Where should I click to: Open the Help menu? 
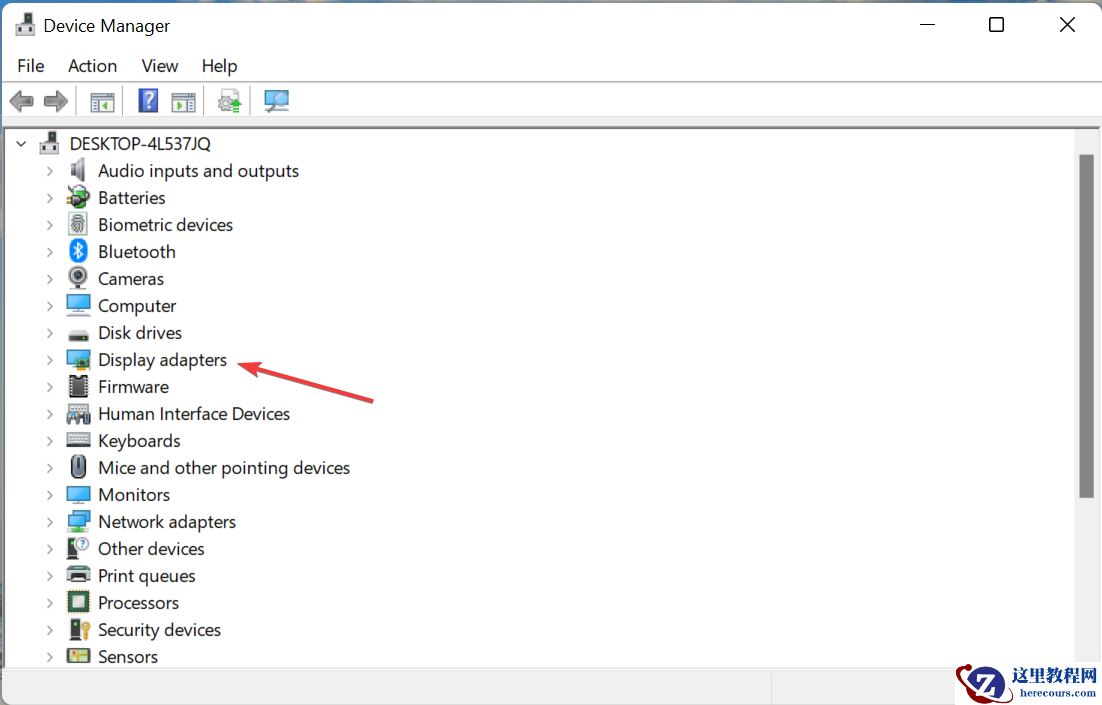coord(219,65)
